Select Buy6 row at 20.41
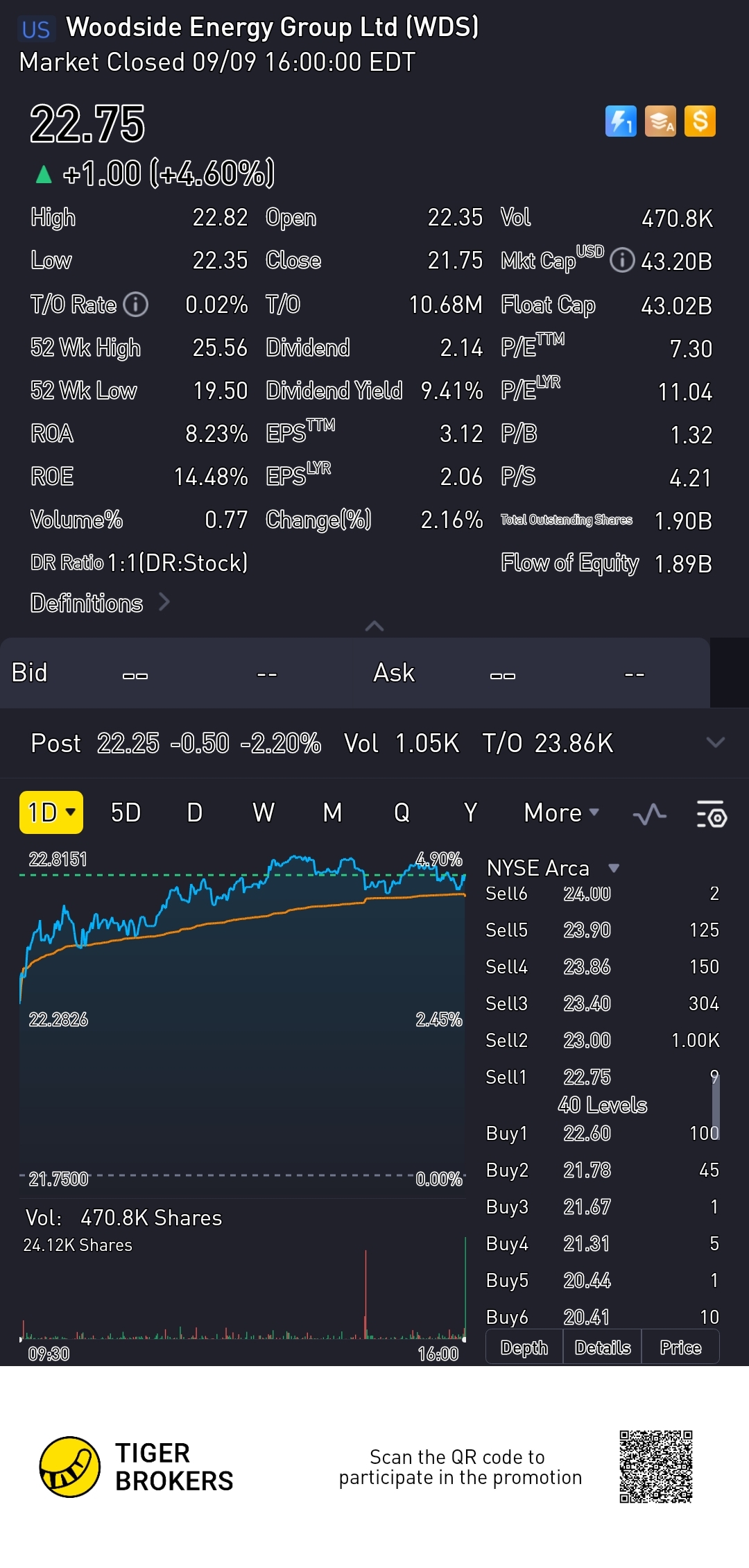Viewport: 749px width, 1568px height. coord(602,1317)
